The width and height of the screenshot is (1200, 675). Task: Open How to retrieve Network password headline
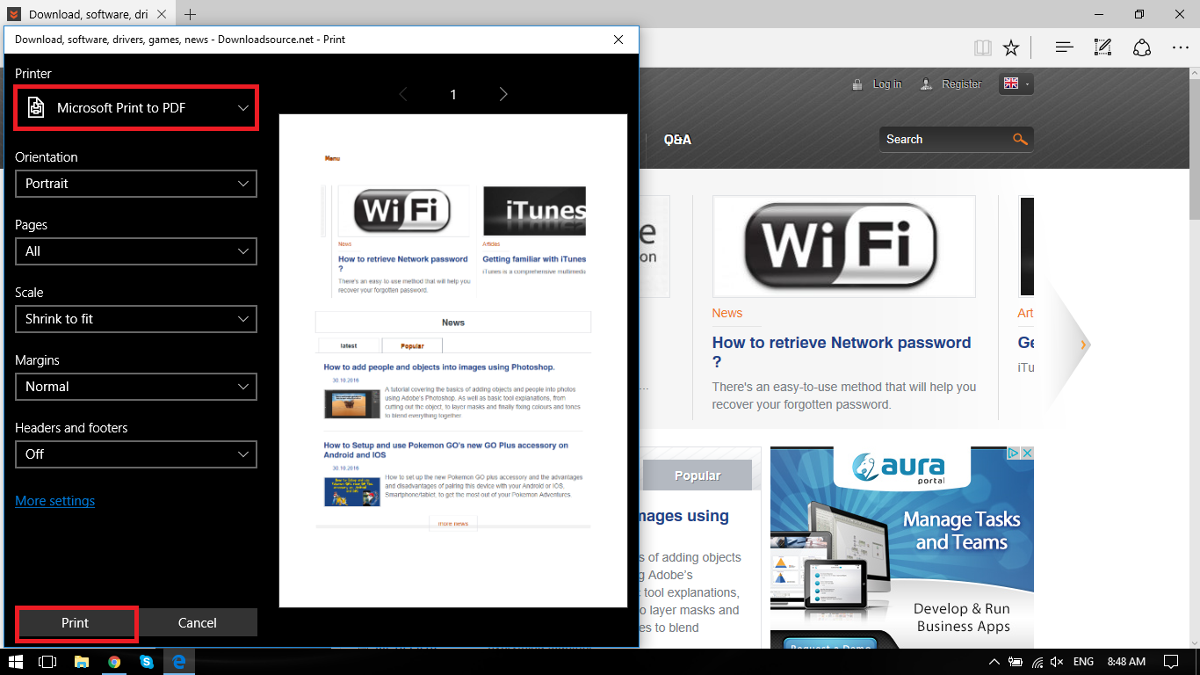pyautogui.click(x=841, y=351)
